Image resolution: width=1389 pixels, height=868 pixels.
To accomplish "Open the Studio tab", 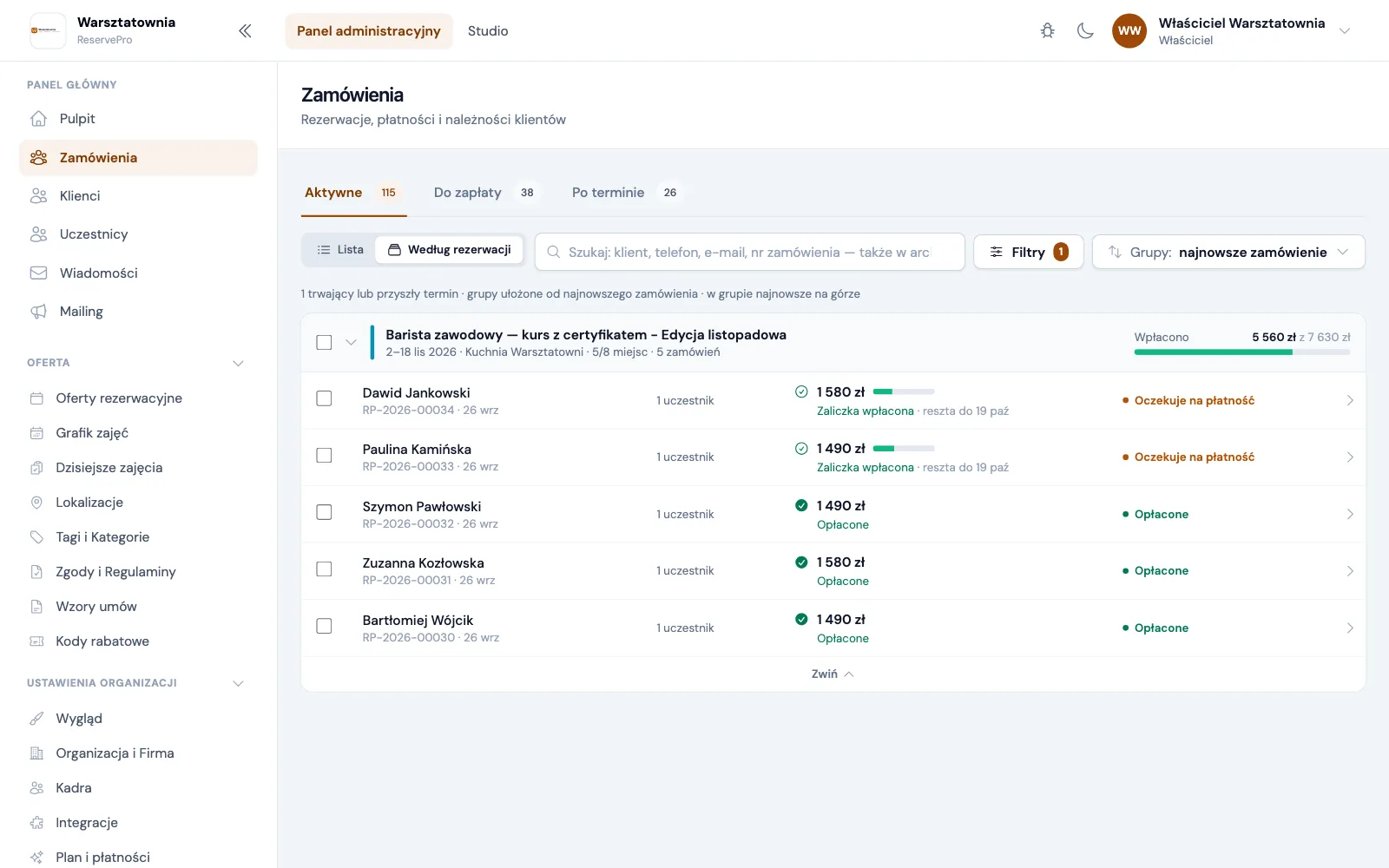I will (488, 31).
